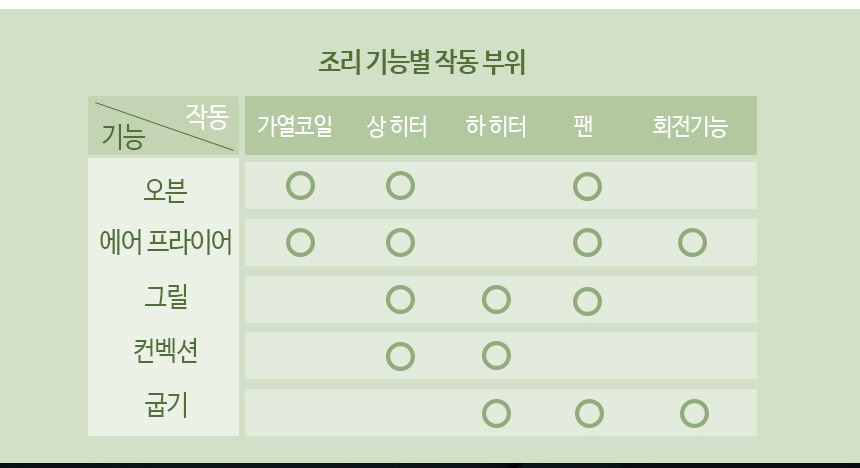Screen dimensions: 860x468
Task: Select the 컨벡션 row 상 히터 circle
Action: [400, 356]
